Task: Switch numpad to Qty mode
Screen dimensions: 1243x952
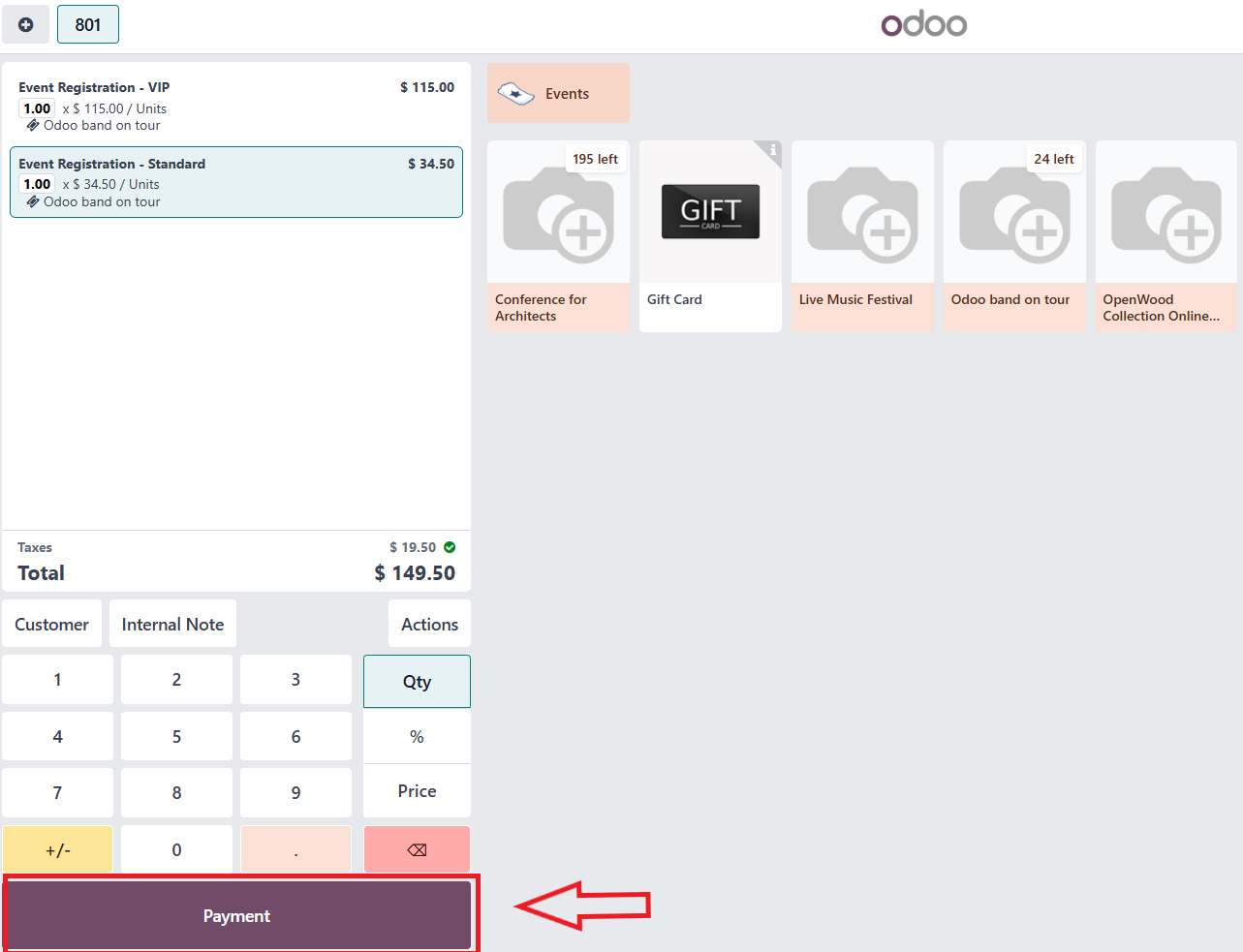Action: [x=417, y=681]
